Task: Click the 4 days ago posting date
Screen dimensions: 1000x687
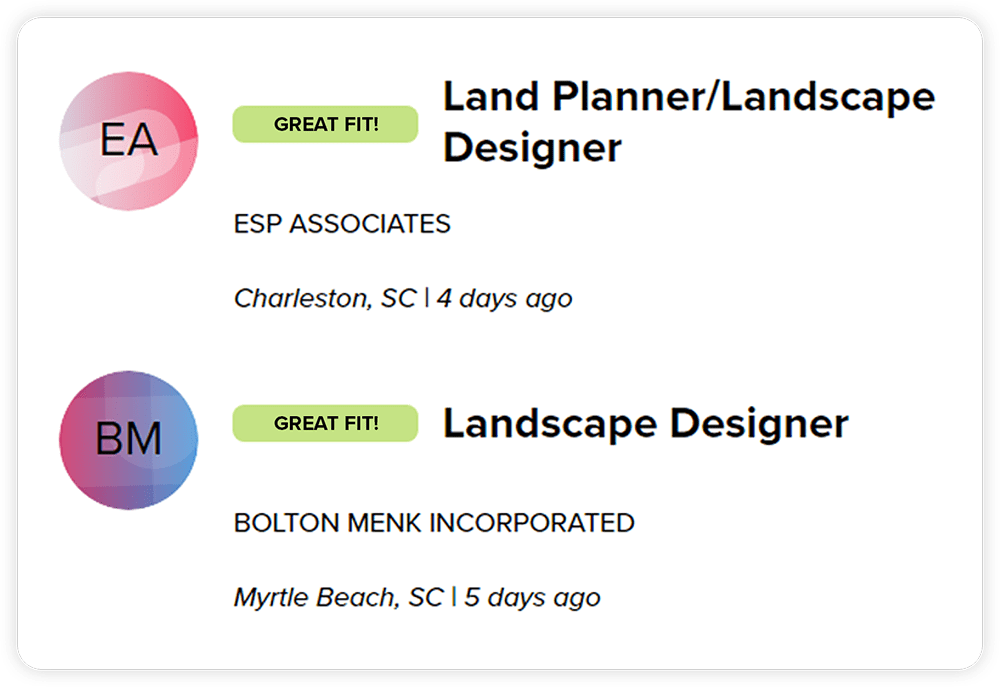Action: click(504, 299)
